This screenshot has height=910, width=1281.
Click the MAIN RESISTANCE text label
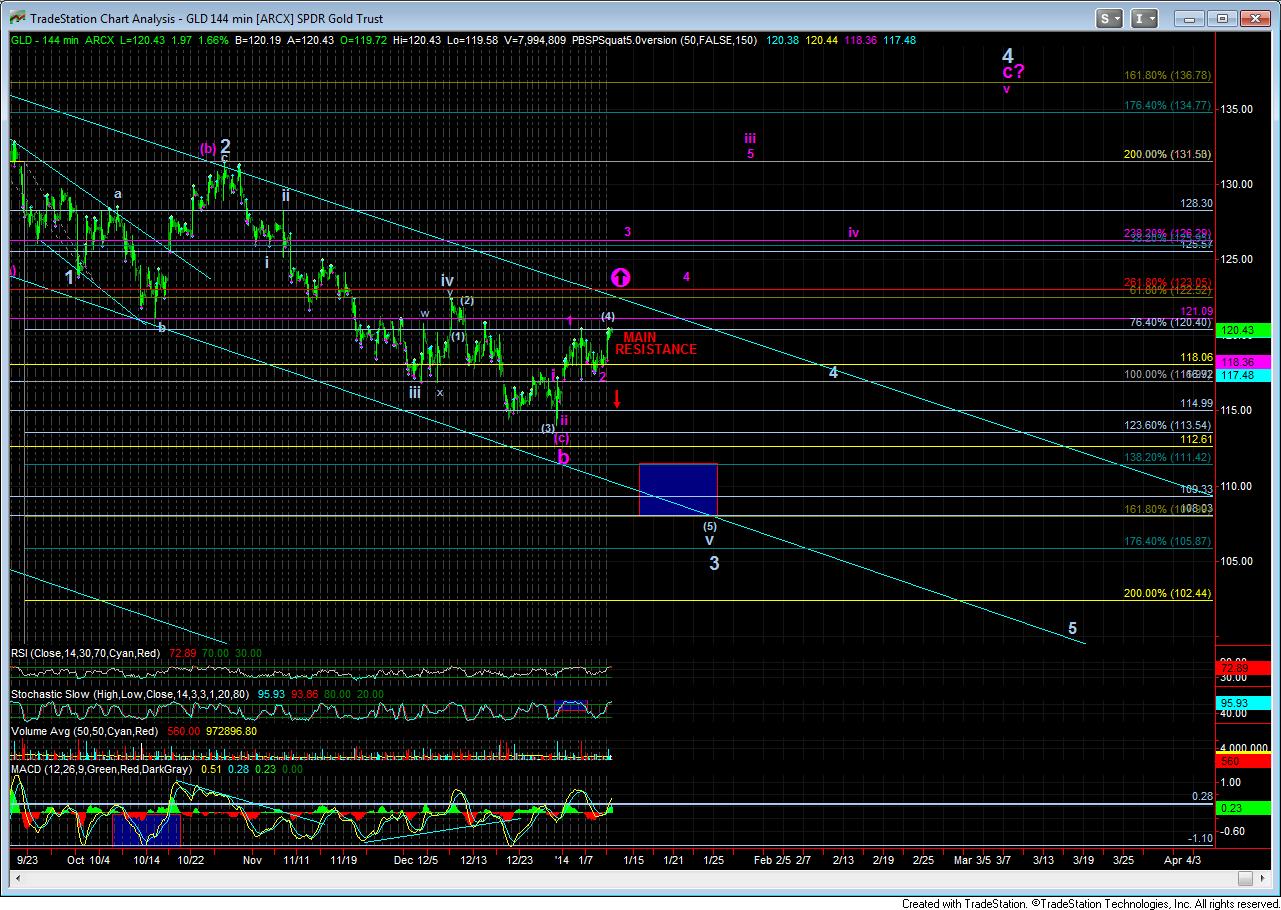656,343
